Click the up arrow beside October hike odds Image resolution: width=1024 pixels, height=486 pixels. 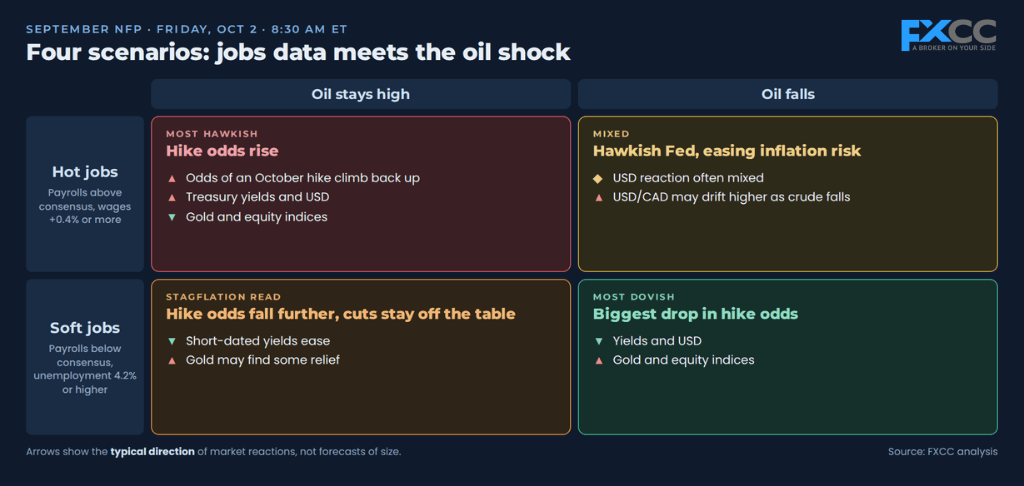172,178
